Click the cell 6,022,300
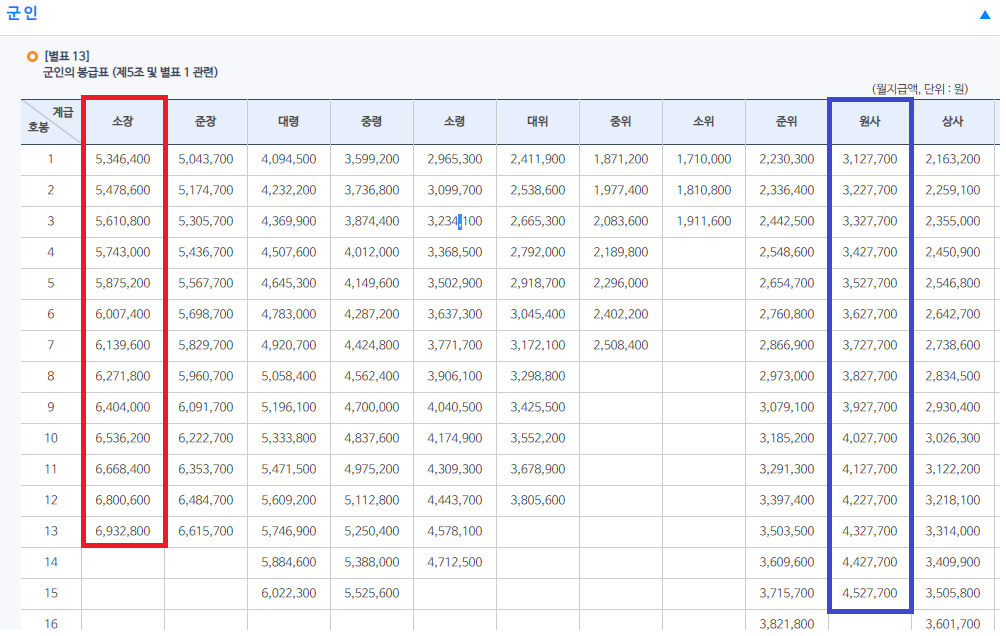Screen dimensions: 1006x636 (x=289, y=593)
